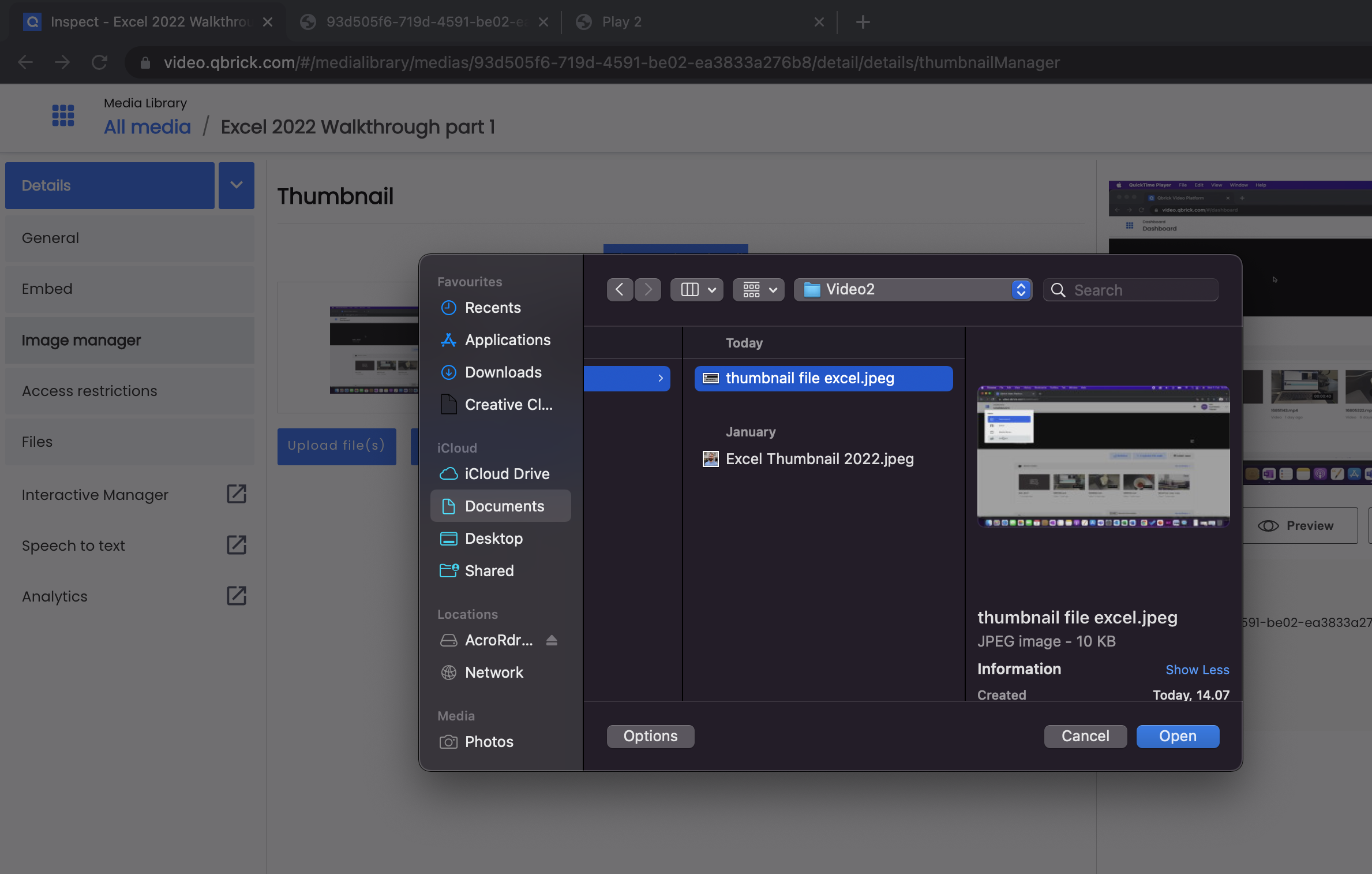Select thumbnail file excel.jpeg
Screen dimensions: 1372x874
click(x=823, y=378)
